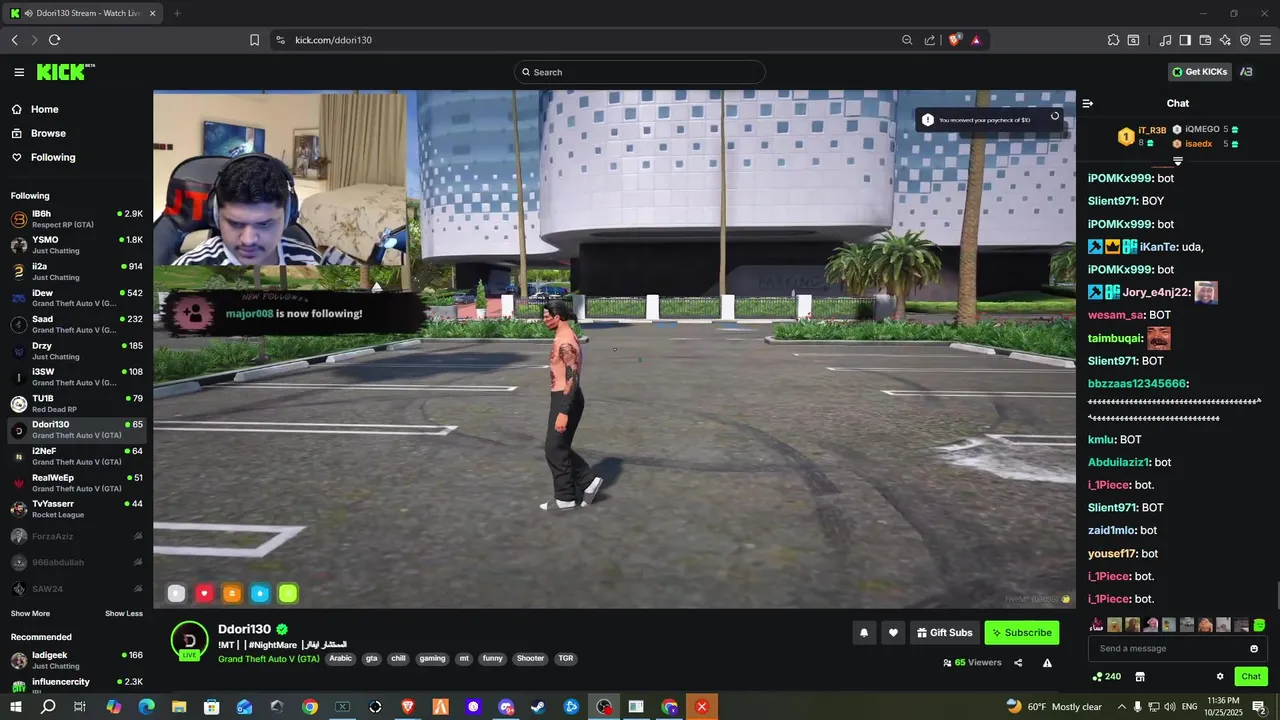The width and height of the screenshot is (1280, 720).
Task: Go to Home in the sidebar
Action: tap(44, 109)
